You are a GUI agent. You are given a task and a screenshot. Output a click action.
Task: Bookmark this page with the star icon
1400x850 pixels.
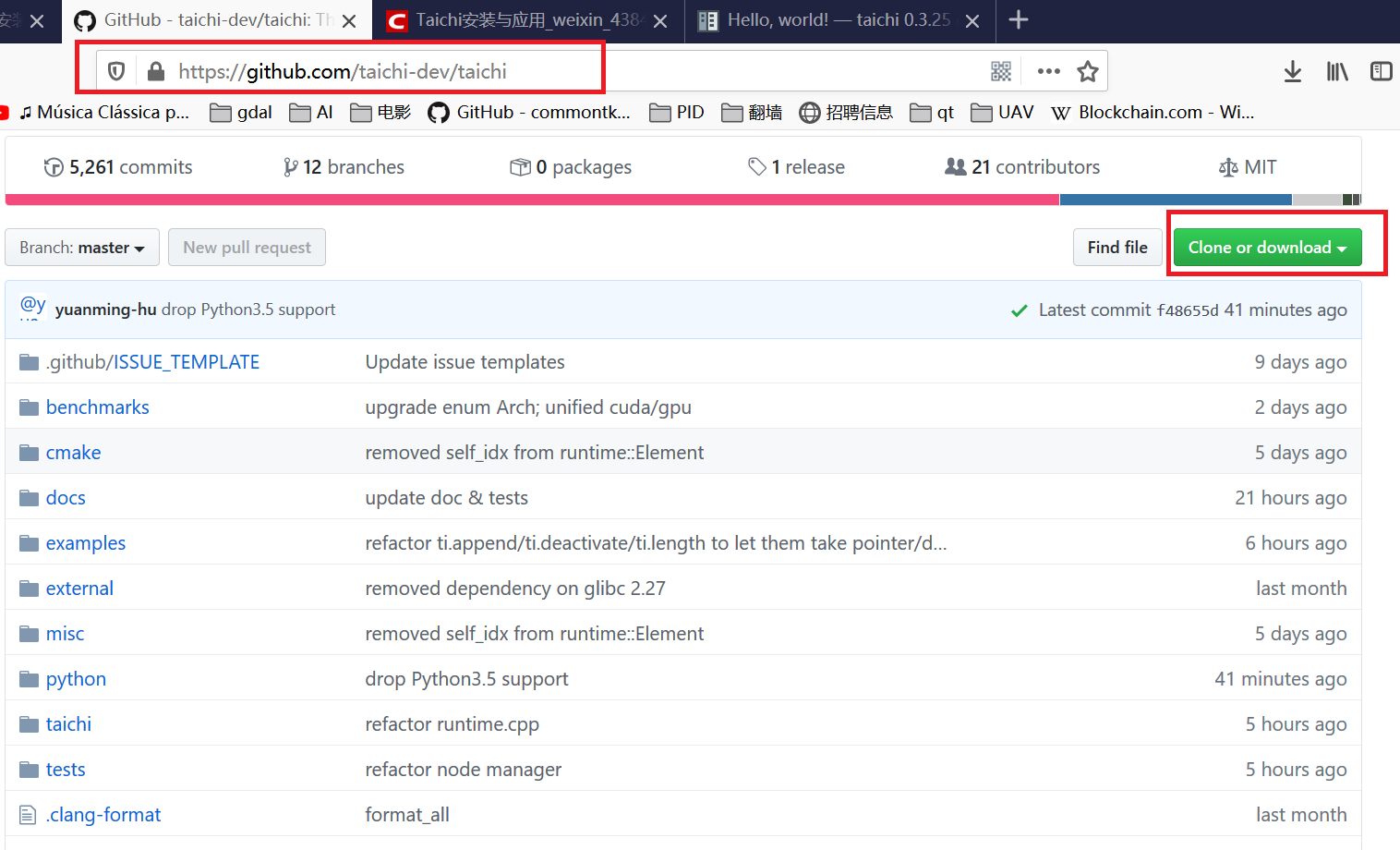point(1087,70)
